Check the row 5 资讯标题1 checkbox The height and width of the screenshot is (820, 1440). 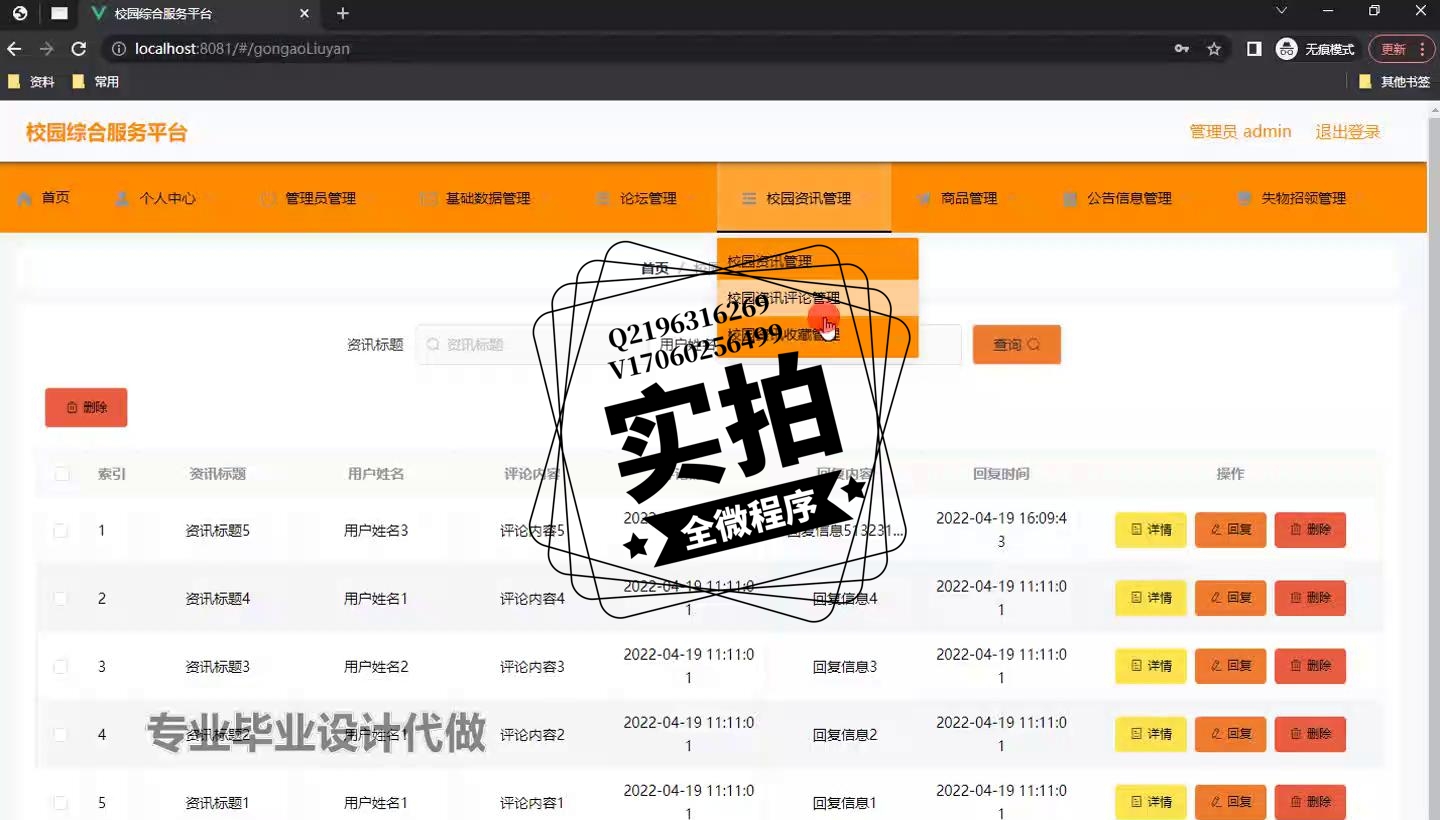(x=61, y=803)
